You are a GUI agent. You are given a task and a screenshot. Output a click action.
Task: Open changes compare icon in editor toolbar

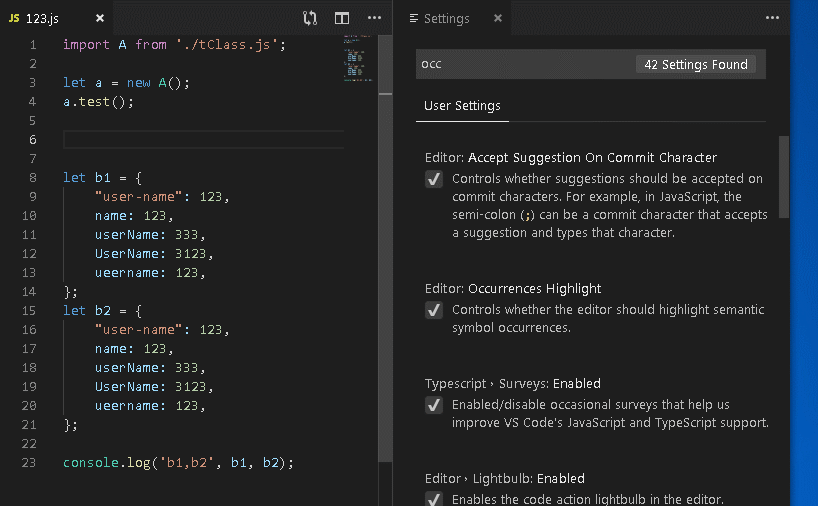310,18
